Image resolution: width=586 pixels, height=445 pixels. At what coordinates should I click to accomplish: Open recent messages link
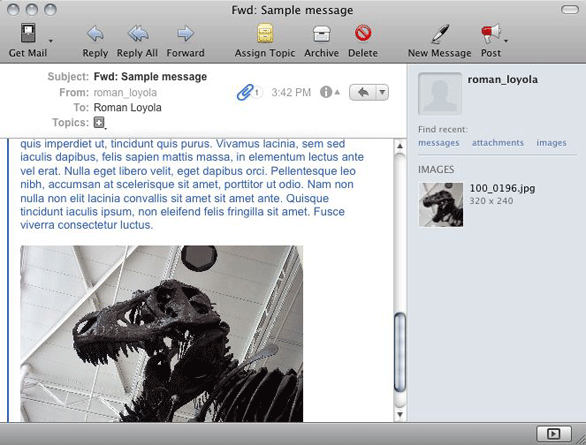439,143
